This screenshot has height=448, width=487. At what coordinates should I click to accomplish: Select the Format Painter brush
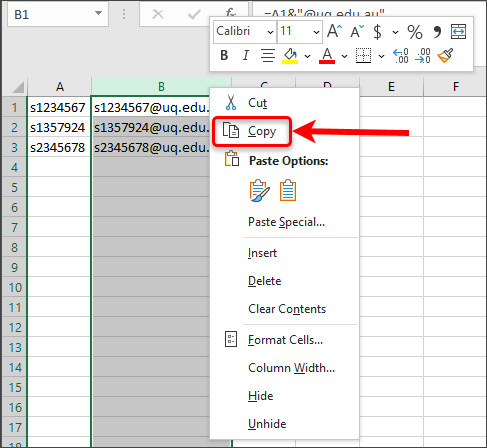coord(445,55)
